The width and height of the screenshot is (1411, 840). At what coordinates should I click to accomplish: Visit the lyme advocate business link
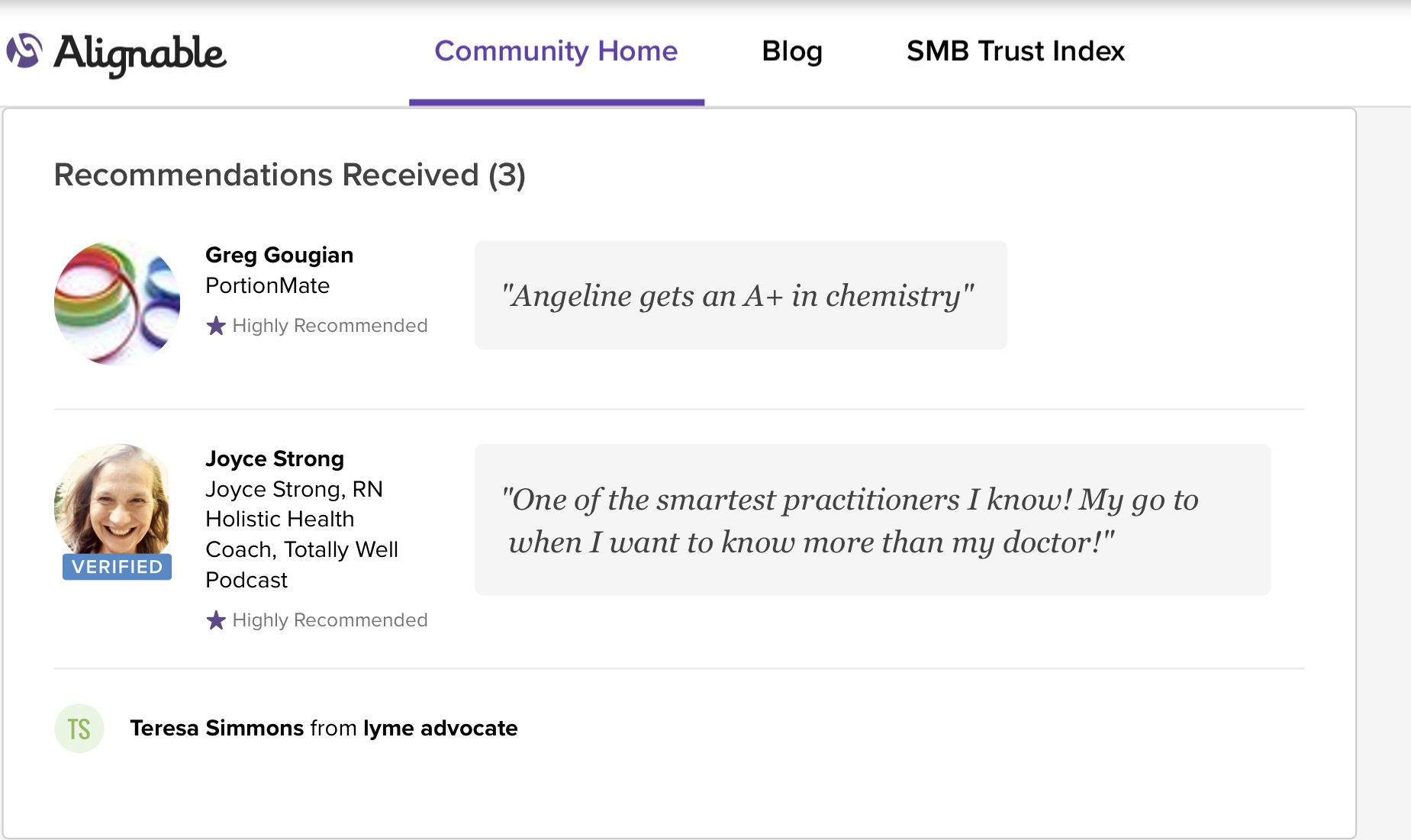click(x=440, y=728)
